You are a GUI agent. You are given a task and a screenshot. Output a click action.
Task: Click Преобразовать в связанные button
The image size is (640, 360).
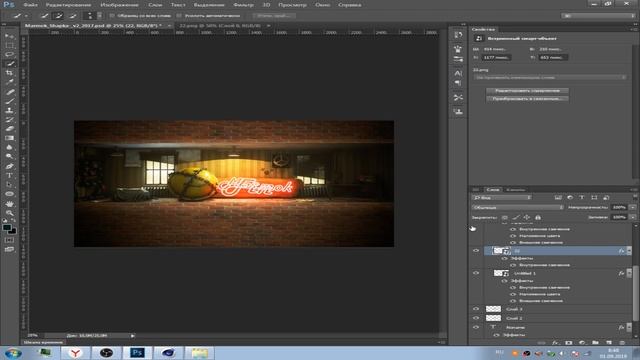click(527, 98)
